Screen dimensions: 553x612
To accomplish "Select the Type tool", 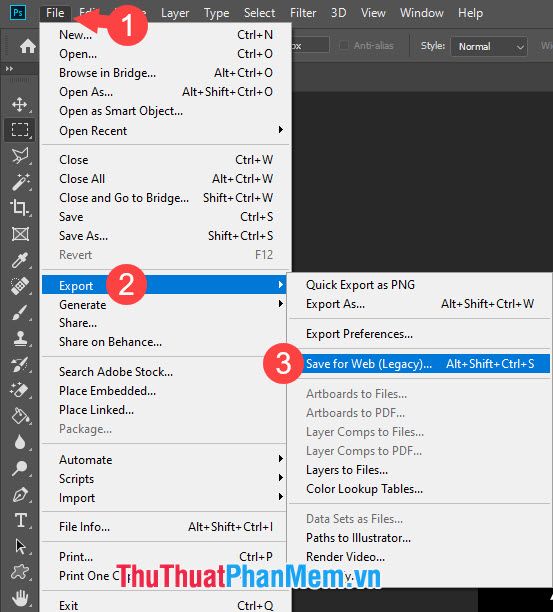I will click(20, 520).
